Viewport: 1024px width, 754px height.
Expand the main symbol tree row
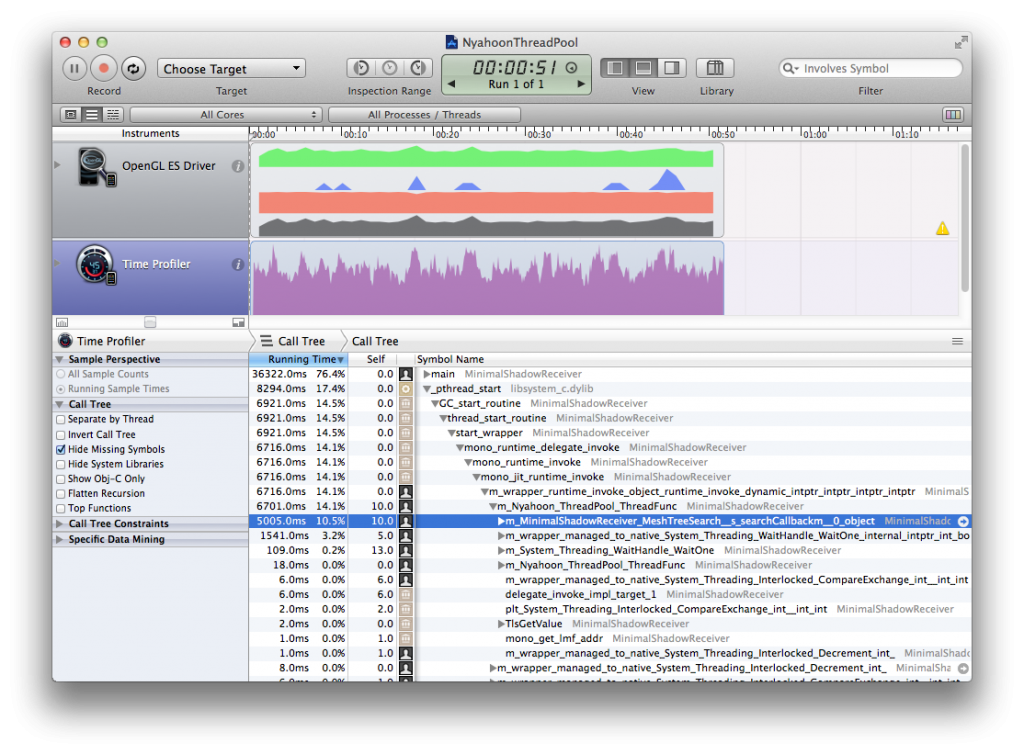427,374
